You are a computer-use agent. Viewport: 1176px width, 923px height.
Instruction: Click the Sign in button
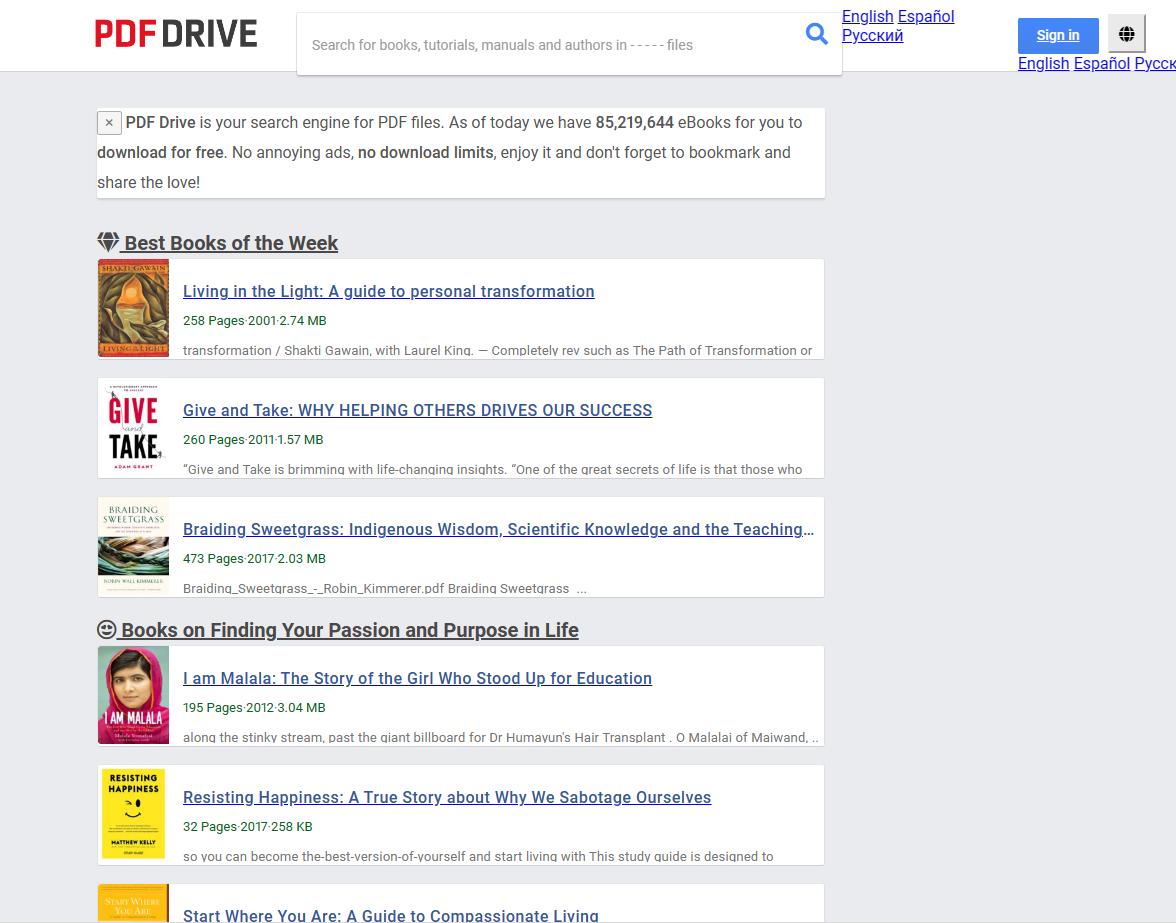click(x=1058, y=35)
